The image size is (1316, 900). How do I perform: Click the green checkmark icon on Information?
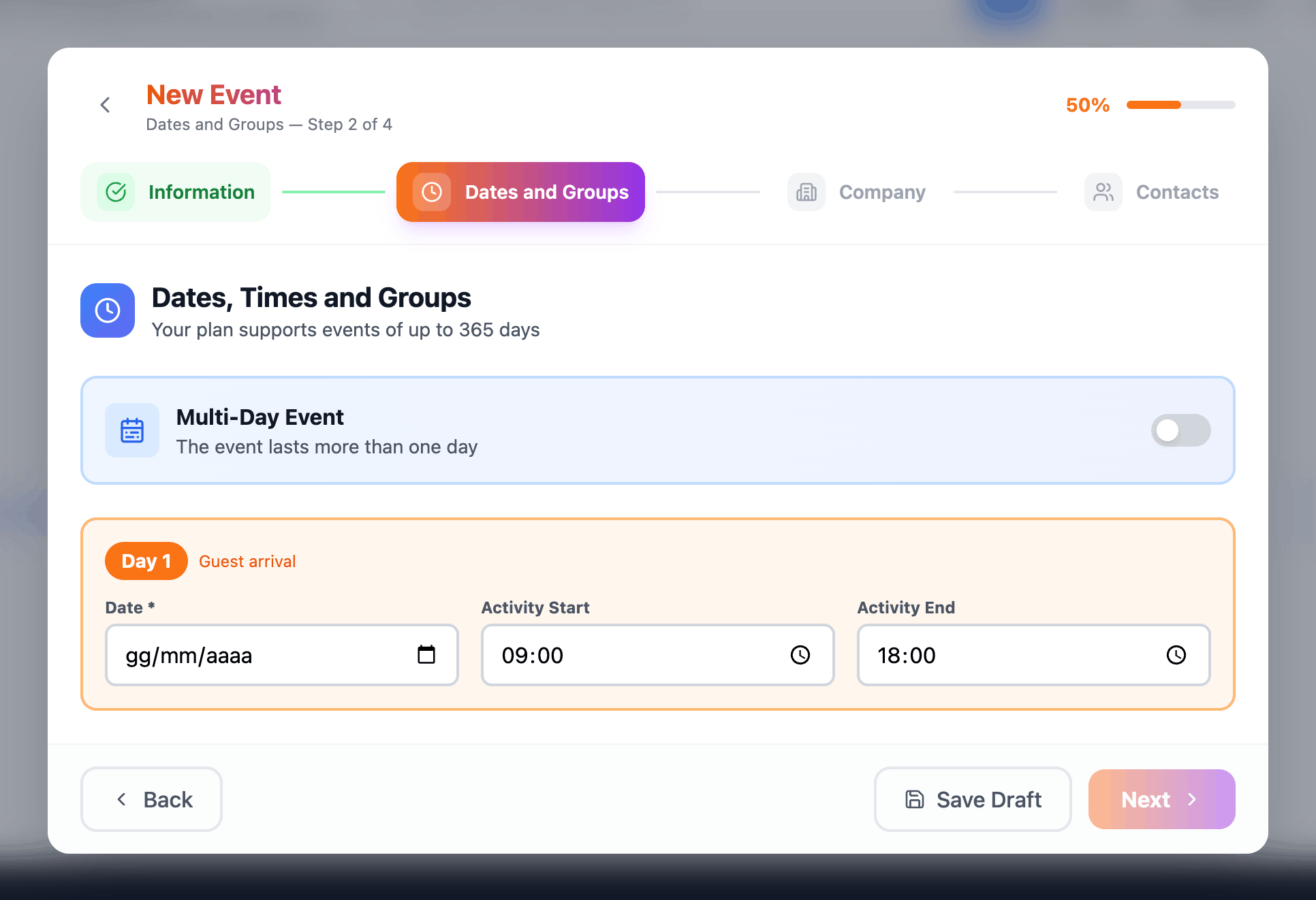116,192
